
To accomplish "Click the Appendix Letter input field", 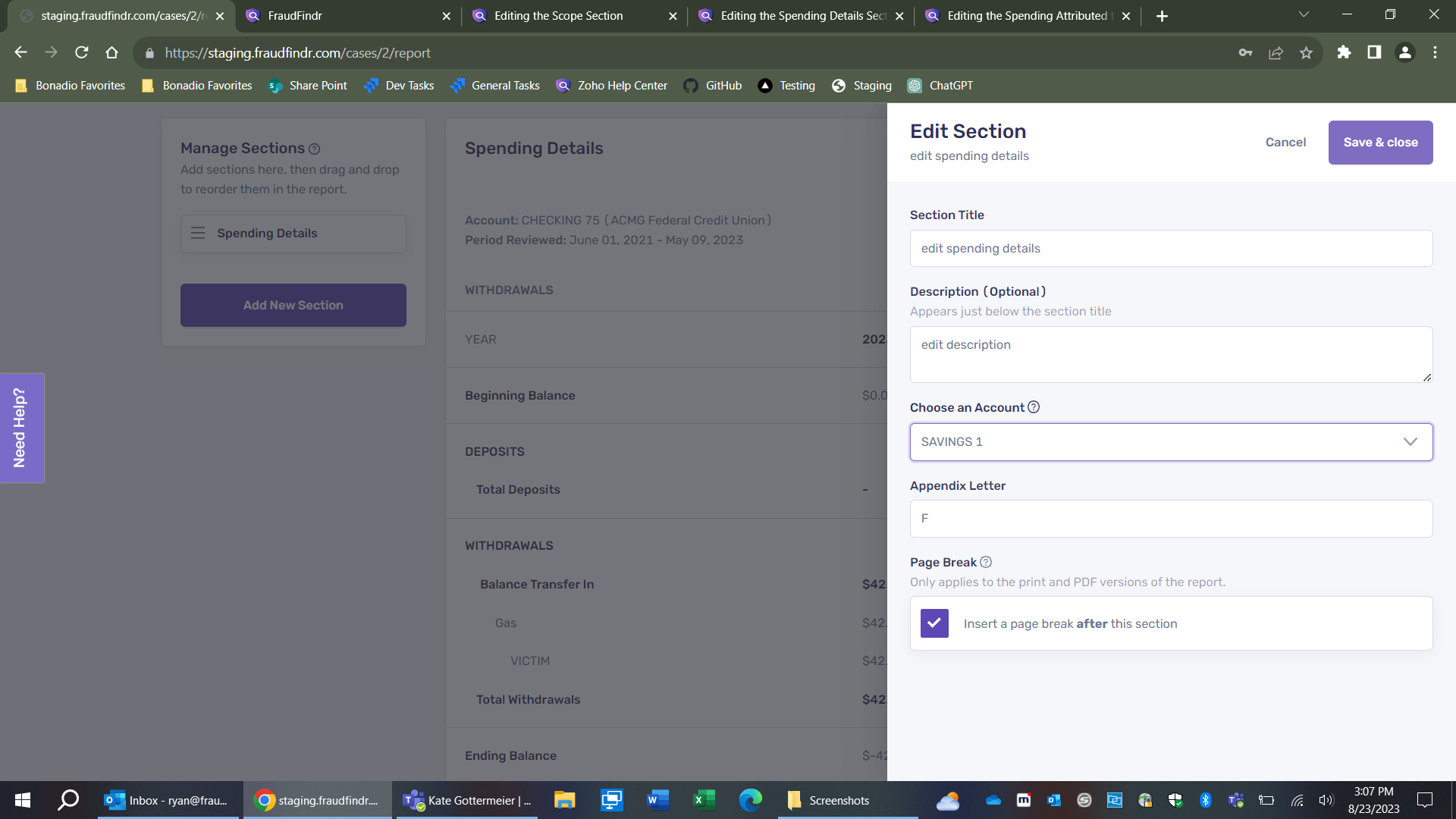I will pyautogui.click(x=1171, y=519).
